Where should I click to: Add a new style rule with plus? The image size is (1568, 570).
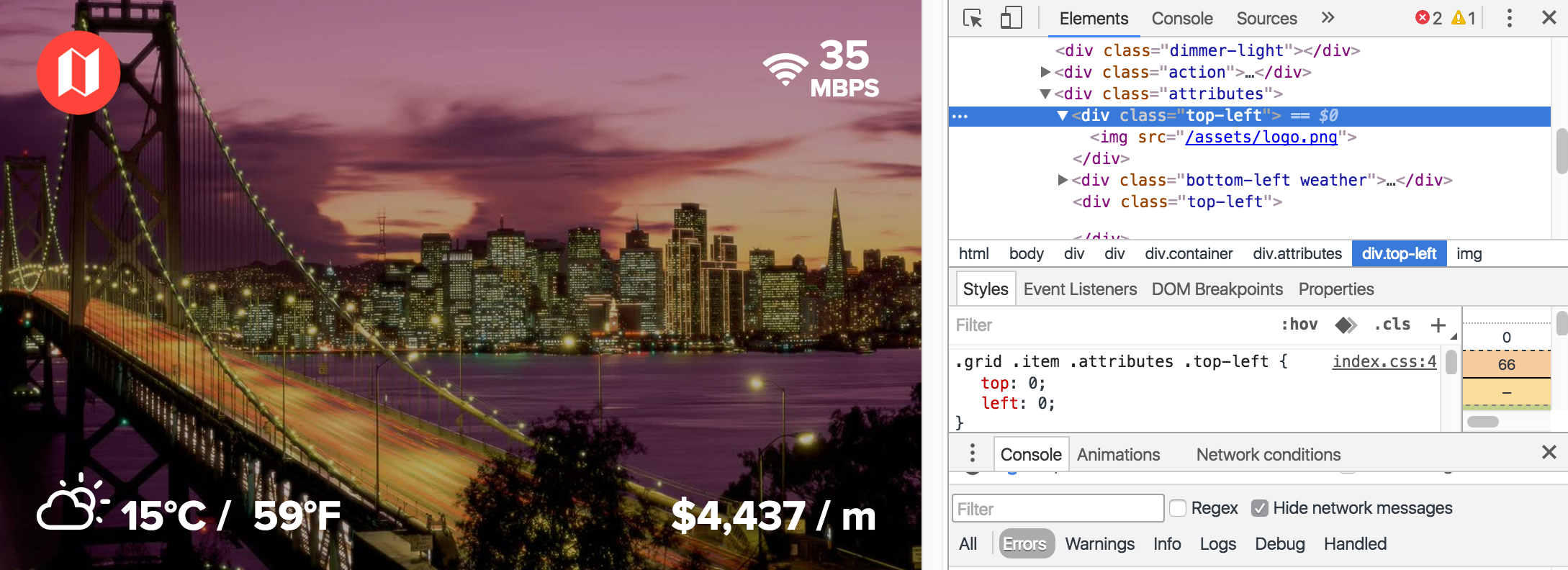(1438, 325)
